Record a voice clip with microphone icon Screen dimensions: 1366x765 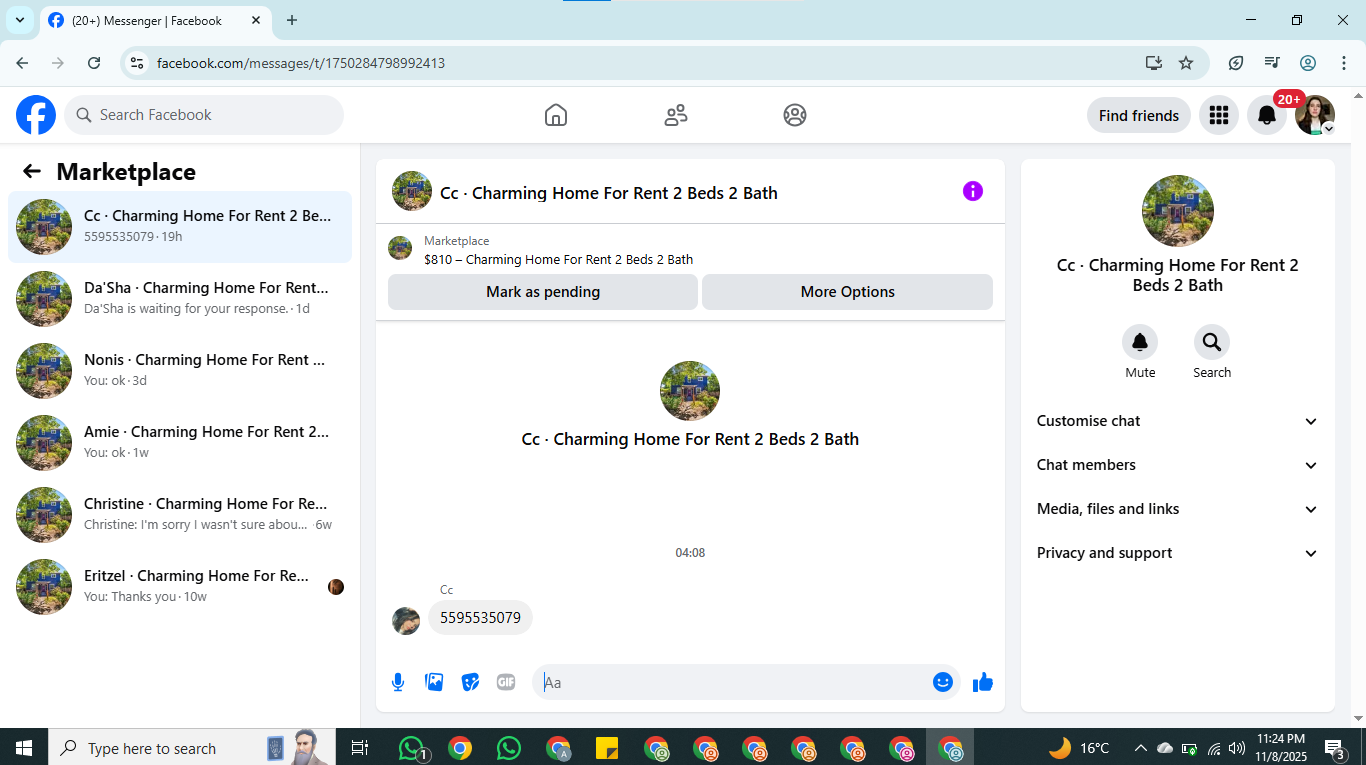point(398,682)
